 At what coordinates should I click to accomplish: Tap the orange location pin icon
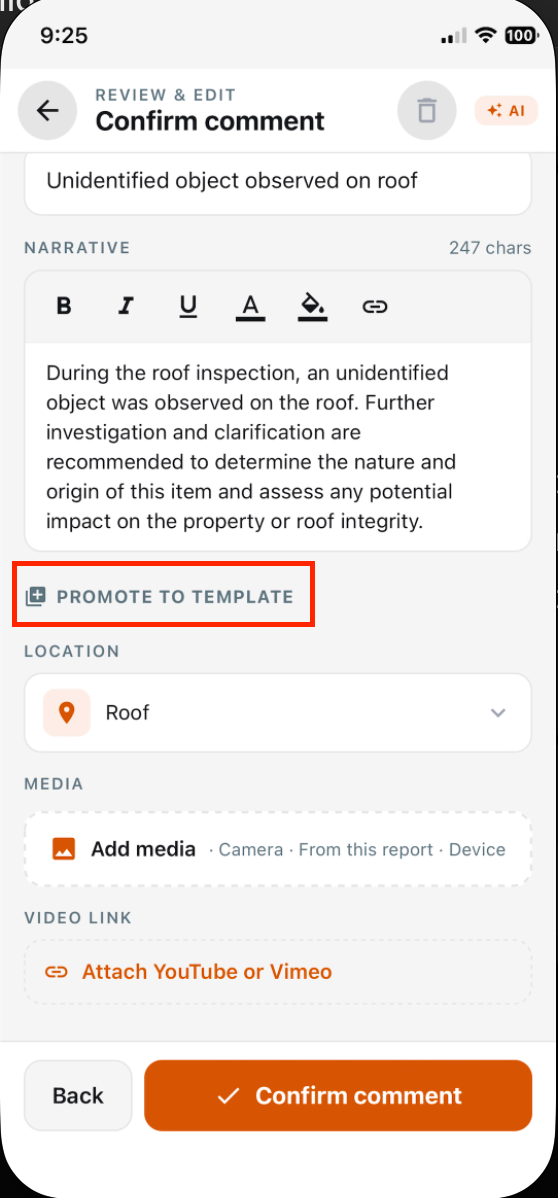67,713
